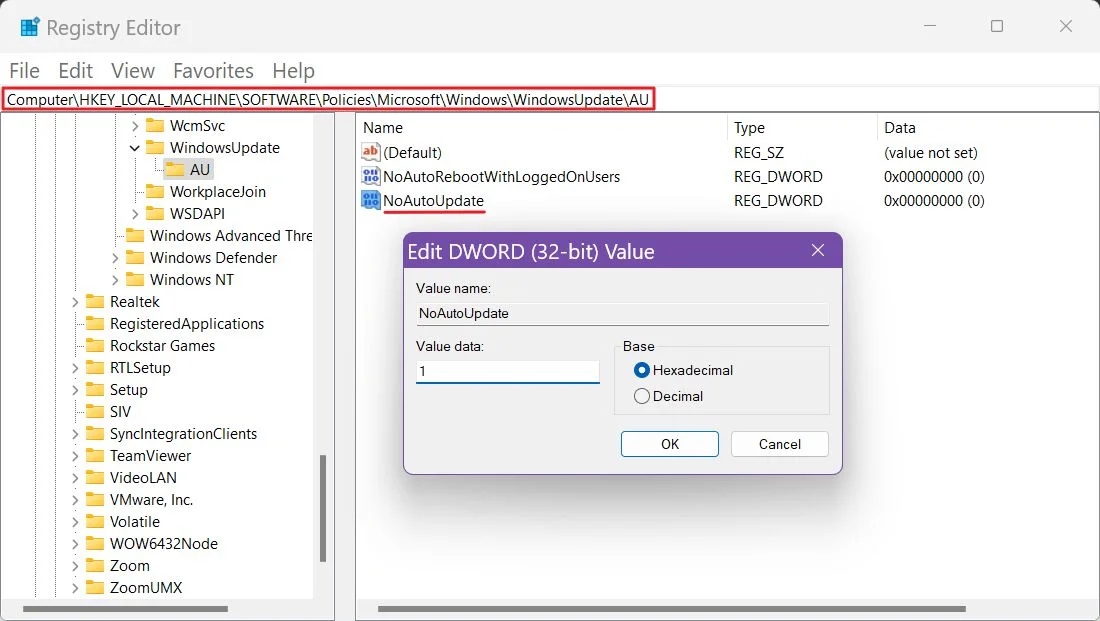Click the values pane horizontal scrollbar

[672, 608]
